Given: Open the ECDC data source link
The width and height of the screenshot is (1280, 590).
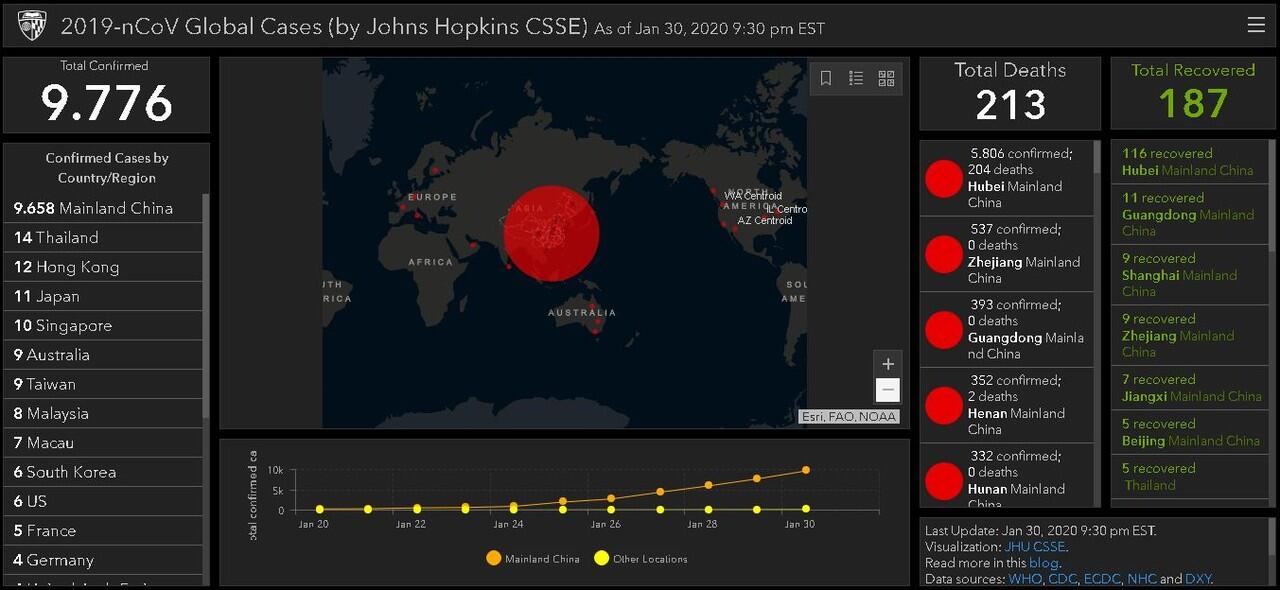Looking at the screenshot, I should [x=1101, y=579].
